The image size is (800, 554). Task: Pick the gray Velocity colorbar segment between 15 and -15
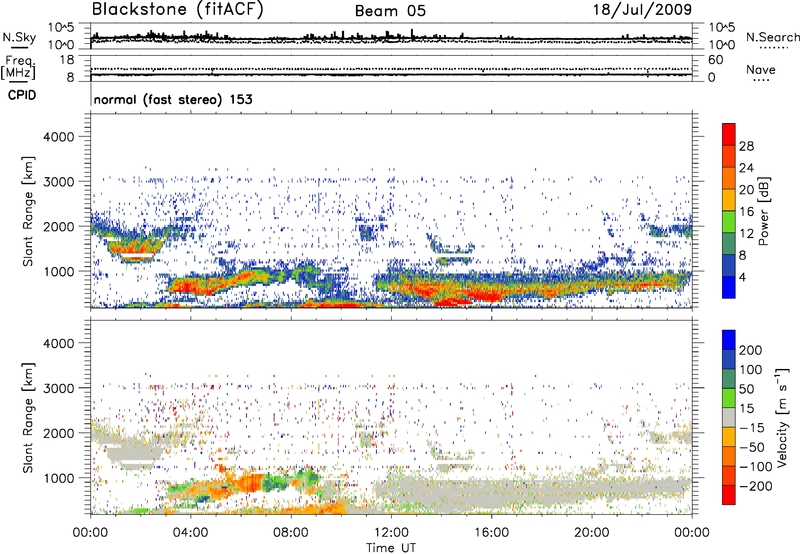pos(729,417)
